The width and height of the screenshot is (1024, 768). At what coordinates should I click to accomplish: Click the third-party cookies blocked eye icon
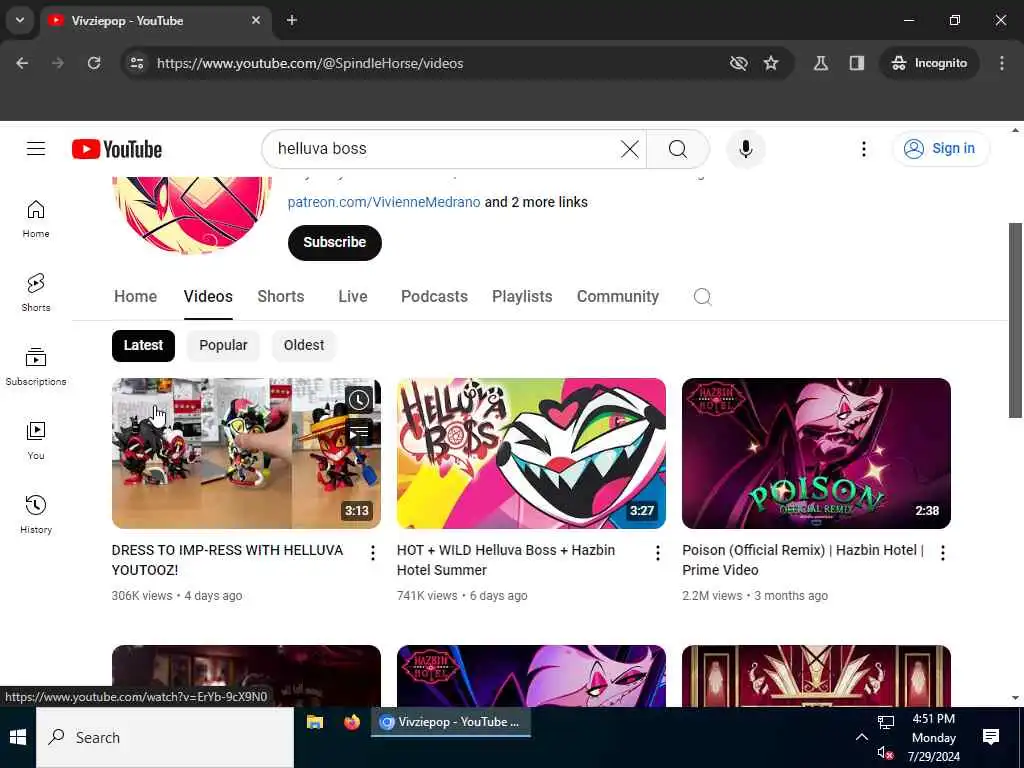click(x=738, y=63)
